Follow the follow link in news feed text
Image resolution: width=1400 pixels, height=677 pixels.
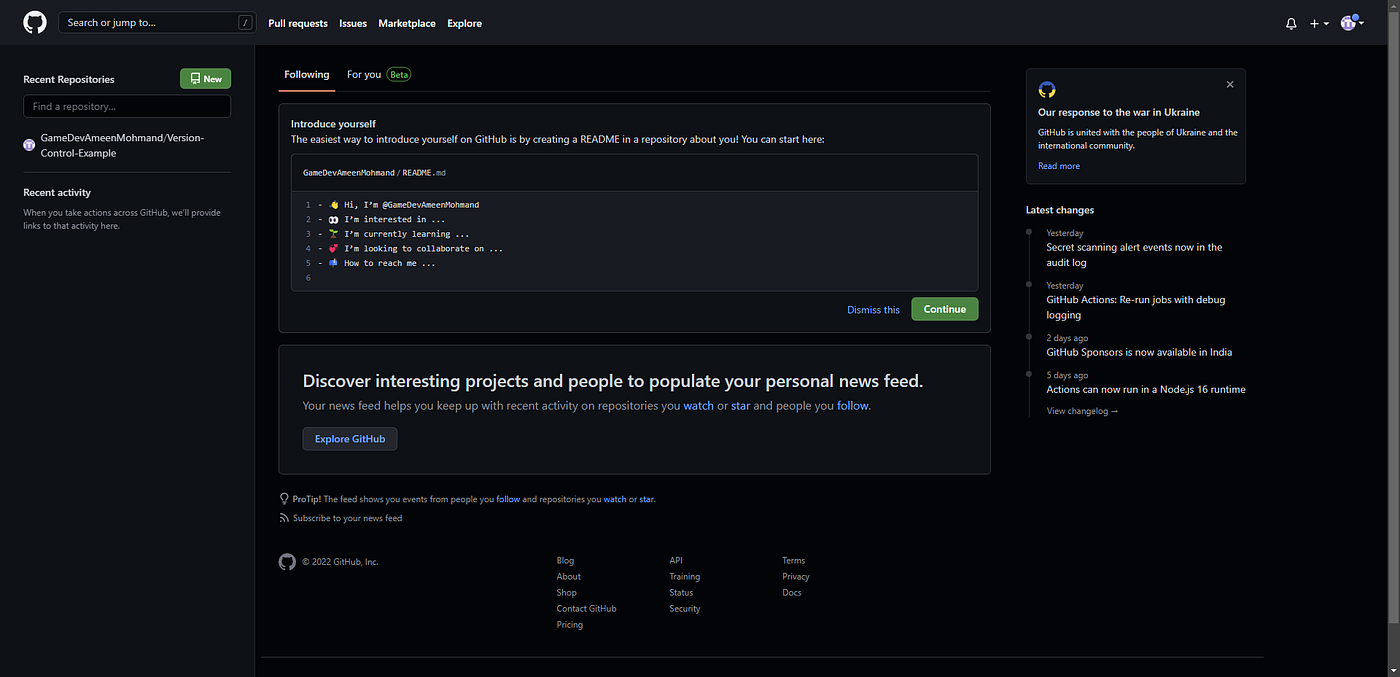pos(853,406)
